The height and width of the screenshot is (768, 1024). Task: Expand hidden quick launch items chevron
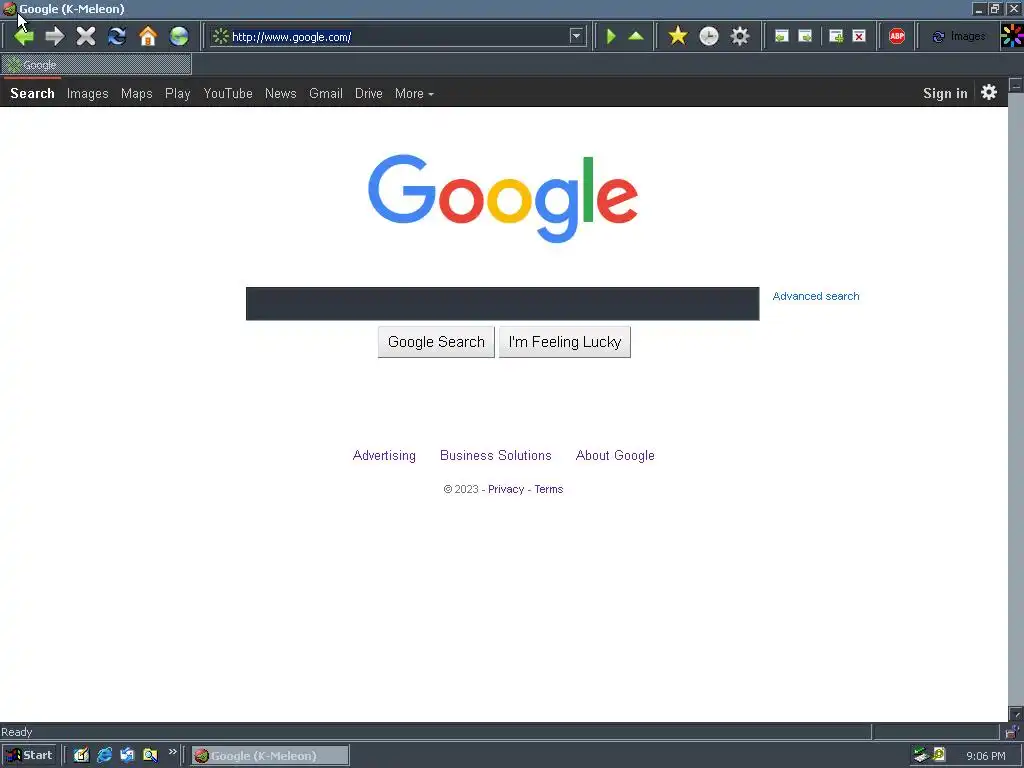pos(172,752)
